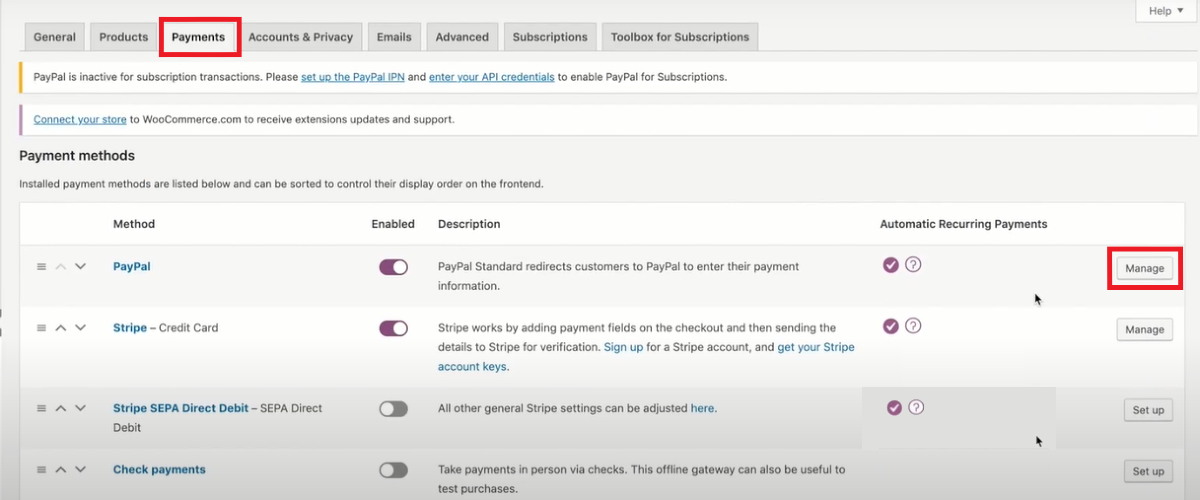This screenshot has height=500, width=1200.
Task: Click Stripe recurring payments checkmark icon
Action: point(890,326)
